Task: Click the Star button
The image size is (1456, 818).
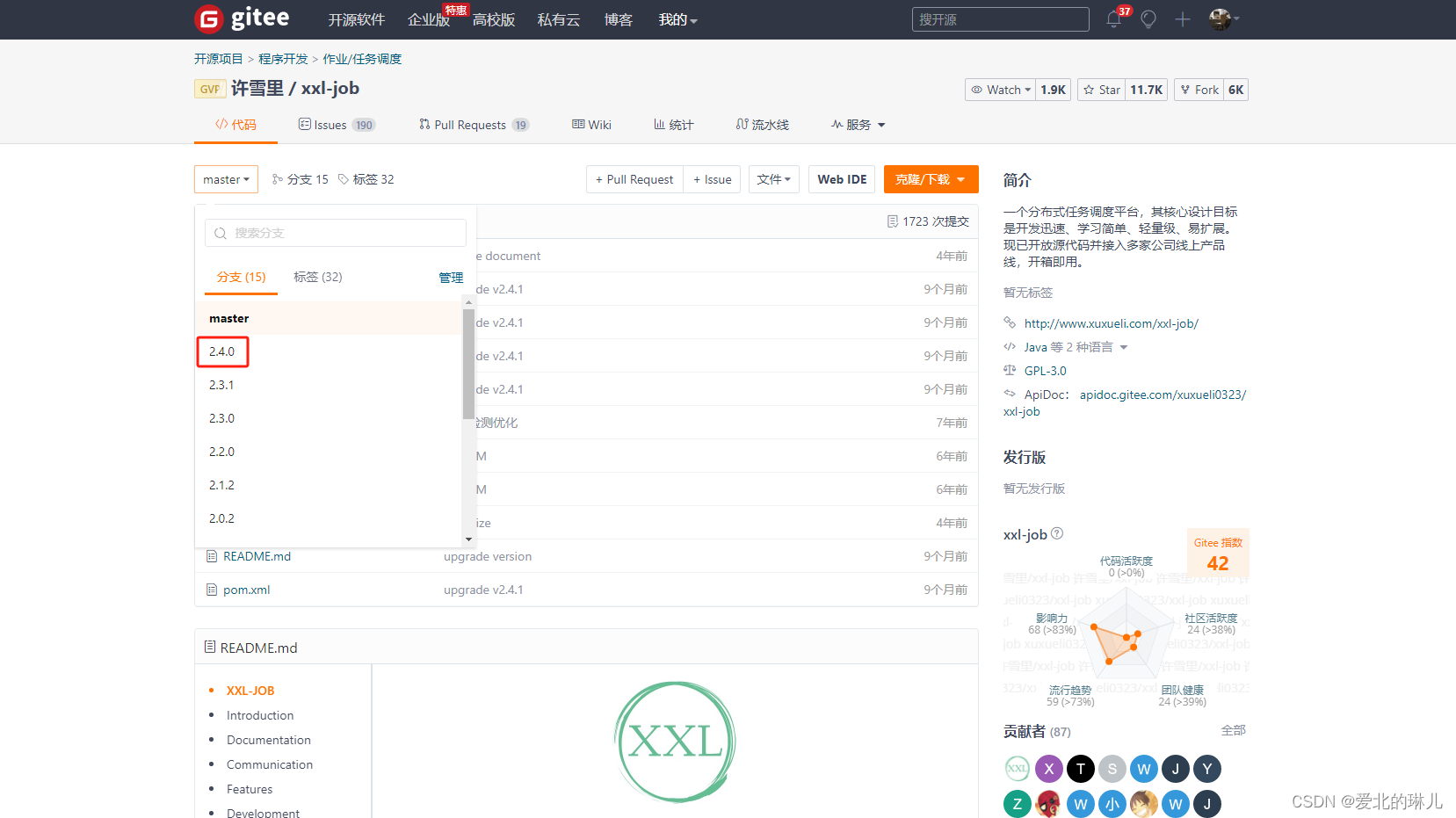Action: [1101, 90]
